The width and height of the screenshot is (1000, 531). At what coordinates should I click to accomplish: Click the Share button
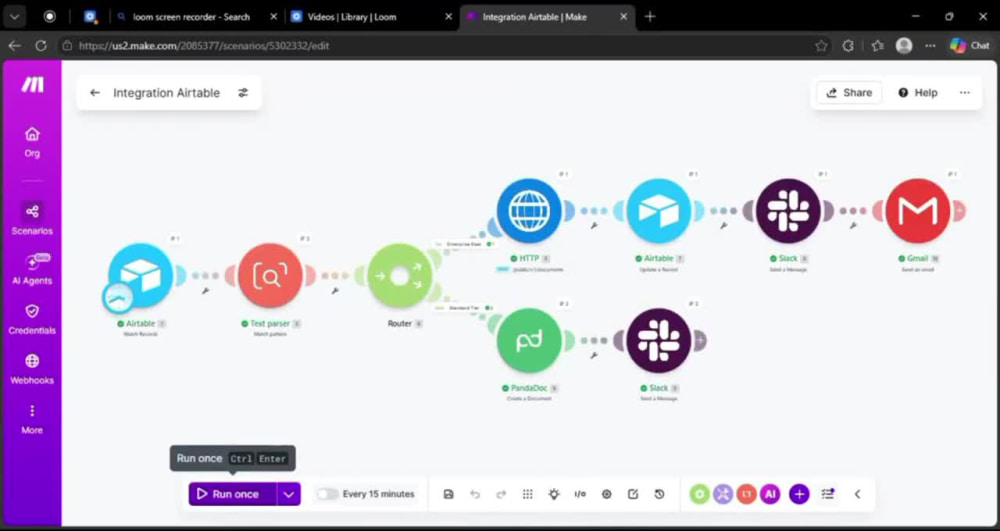849,92
